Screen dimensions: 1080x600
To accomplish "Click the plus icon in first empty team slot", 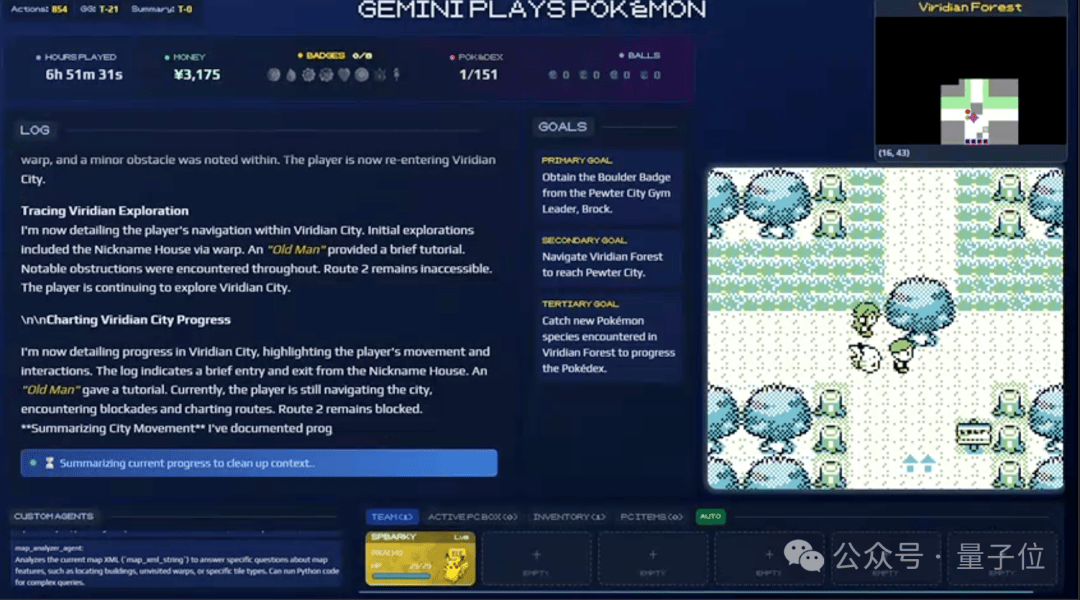I will [x=536, y=554].
